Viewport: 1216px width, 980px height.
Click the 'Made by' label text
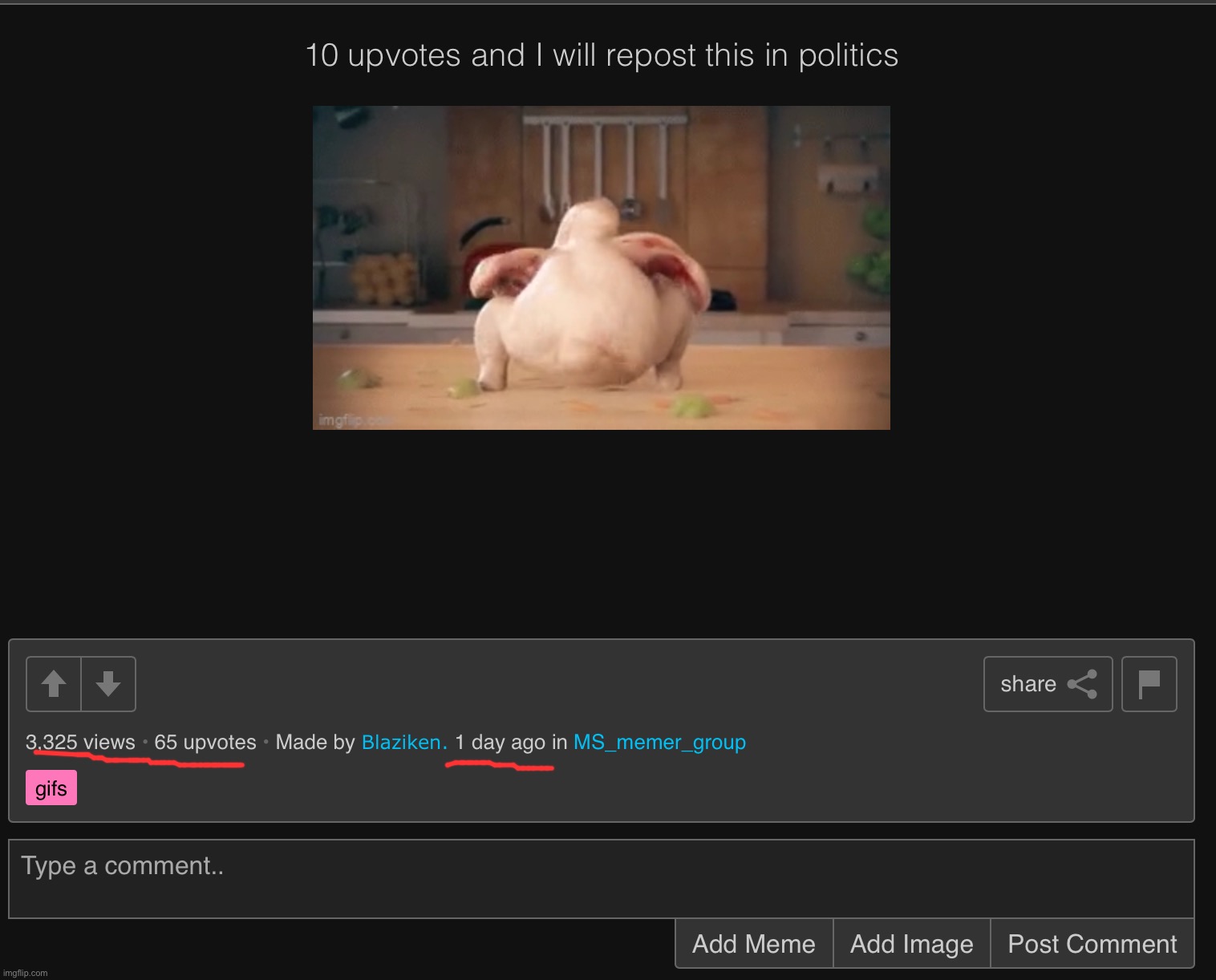[314, 743]
